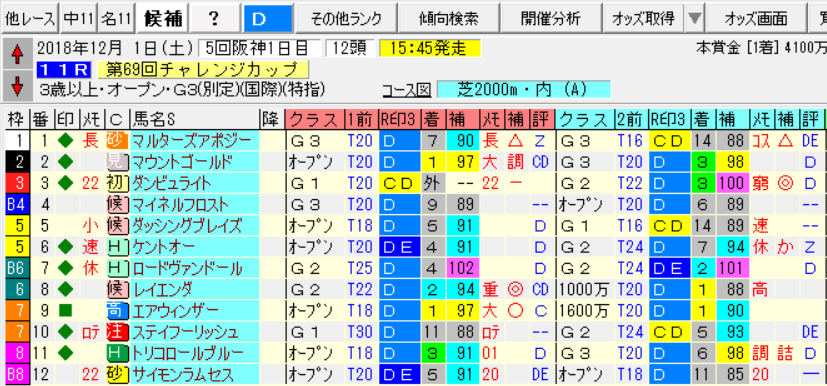Open the オッズ画面 screen
827x386 pixels.
click(756, 19)
